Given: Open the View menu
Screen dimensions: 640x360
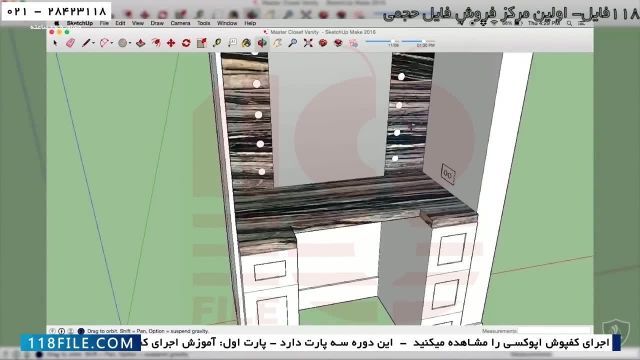Looking at the screenshot, I should coord(138,23).
